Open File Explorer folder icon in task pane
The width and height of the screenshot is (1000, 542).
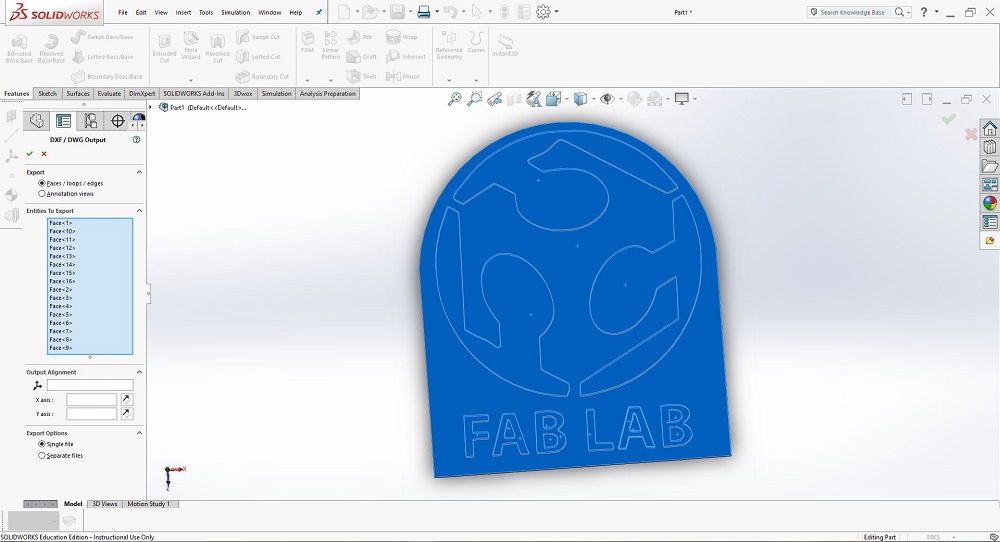pyautogui.click(x=989, y=166)
